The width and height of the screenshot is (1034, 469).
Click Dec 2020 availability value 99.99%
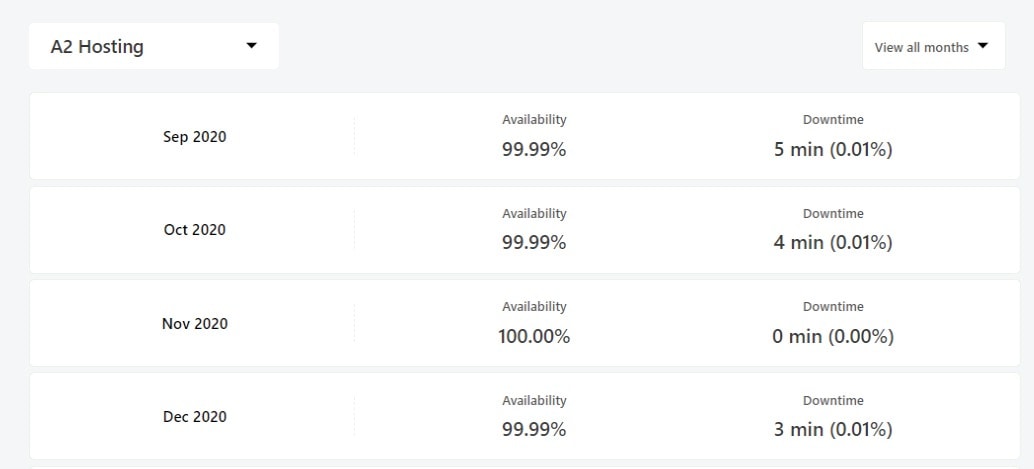[534, 429]
